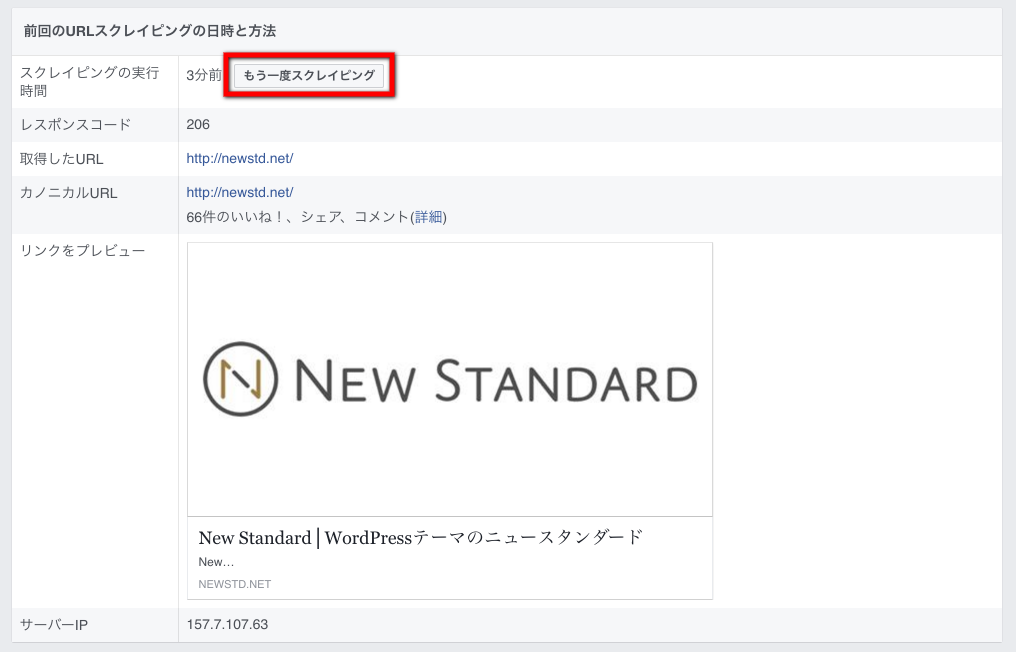Click the スクレイピングの実行時間 row label

[x=89, y=82]
